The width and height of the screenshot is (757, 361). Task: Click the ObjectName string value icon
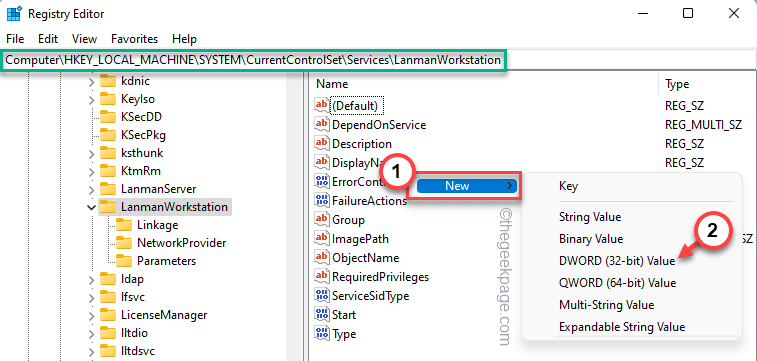tap(321, 257)
